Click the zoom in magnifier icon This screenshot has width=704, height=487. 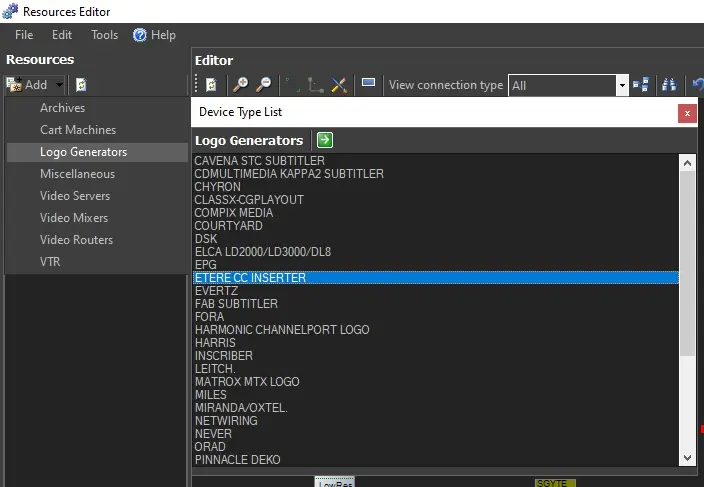(241, 85)
